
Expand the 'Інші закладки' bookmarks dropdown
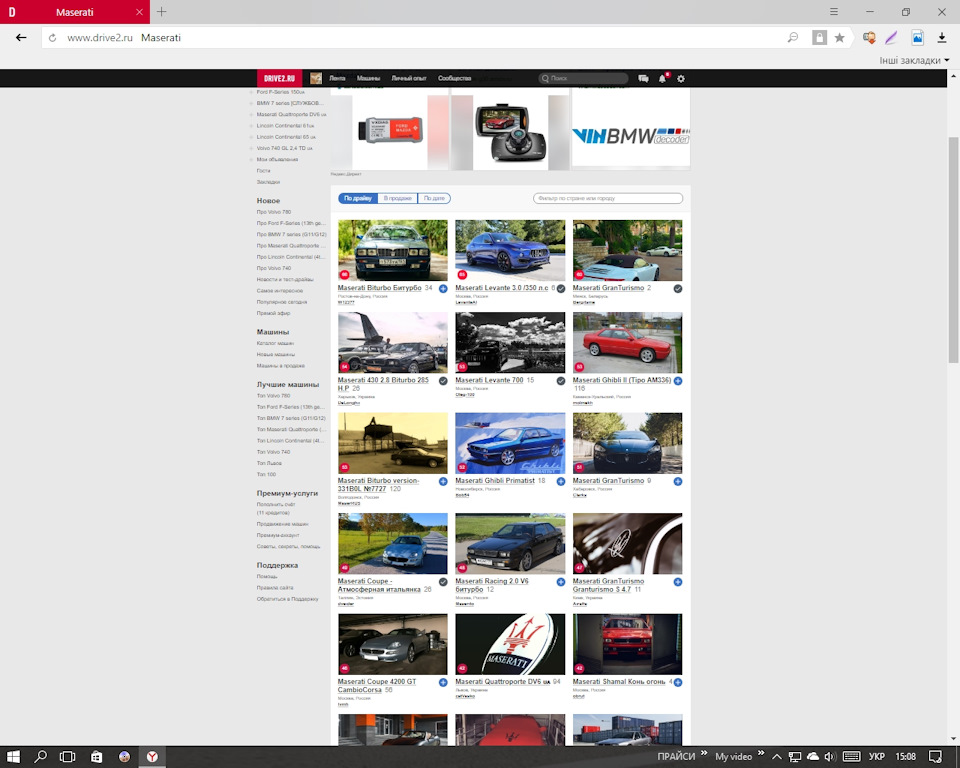(914, 60)
